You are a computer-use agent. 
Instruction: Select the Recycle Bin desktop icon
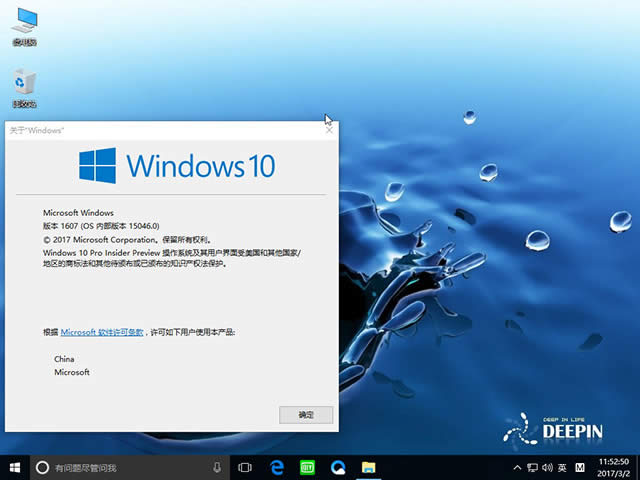(x=24, y=87)
